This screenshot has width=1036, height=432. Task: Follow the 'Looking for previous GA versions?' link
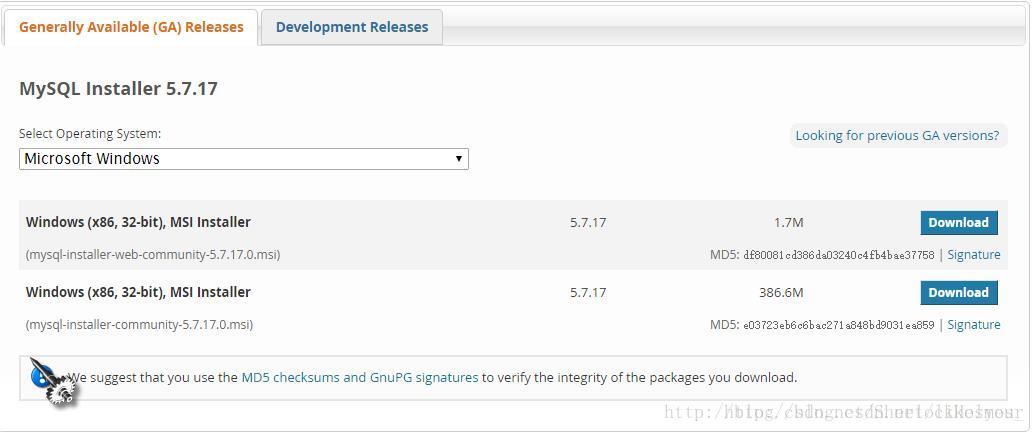tap(897, 135)
